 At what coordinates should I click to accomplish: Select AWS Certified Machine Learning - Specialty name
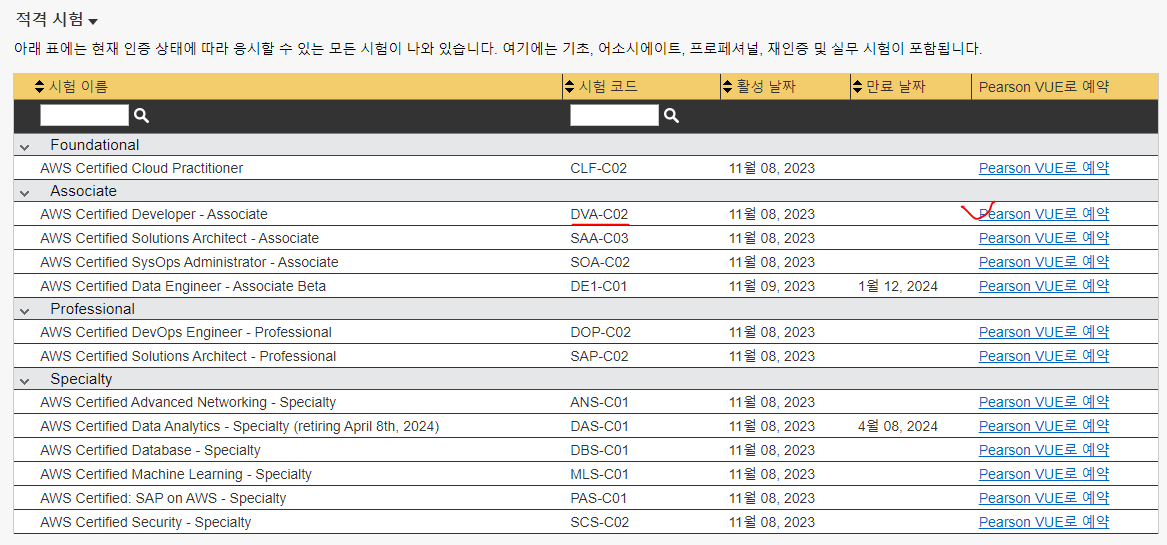click(176, 474)
